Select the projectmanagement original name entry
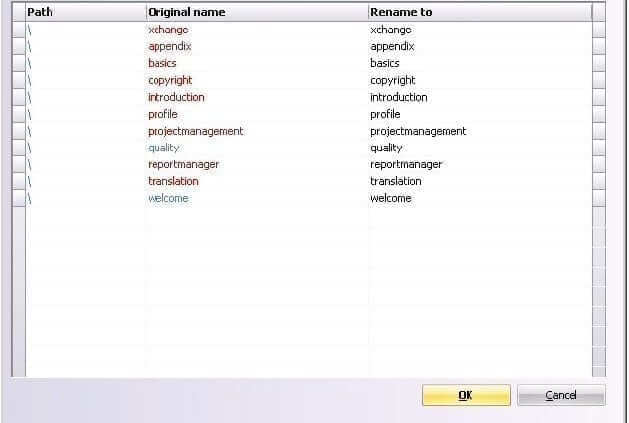Viewport: 629px width, 423px height. (x=196, y=131)
